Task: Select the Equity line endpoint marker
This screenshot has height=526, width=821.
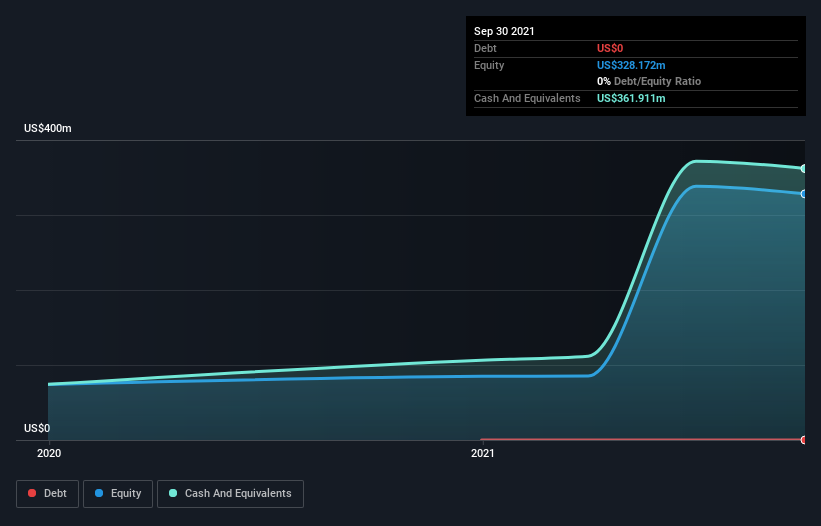Action: click(804, 194)
